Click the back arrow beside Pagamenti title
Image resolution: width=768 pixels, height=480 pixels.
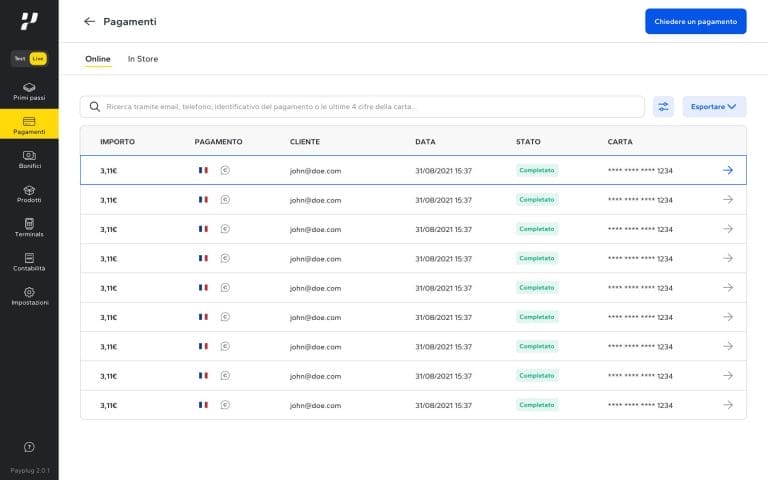(x=90, y=21)
